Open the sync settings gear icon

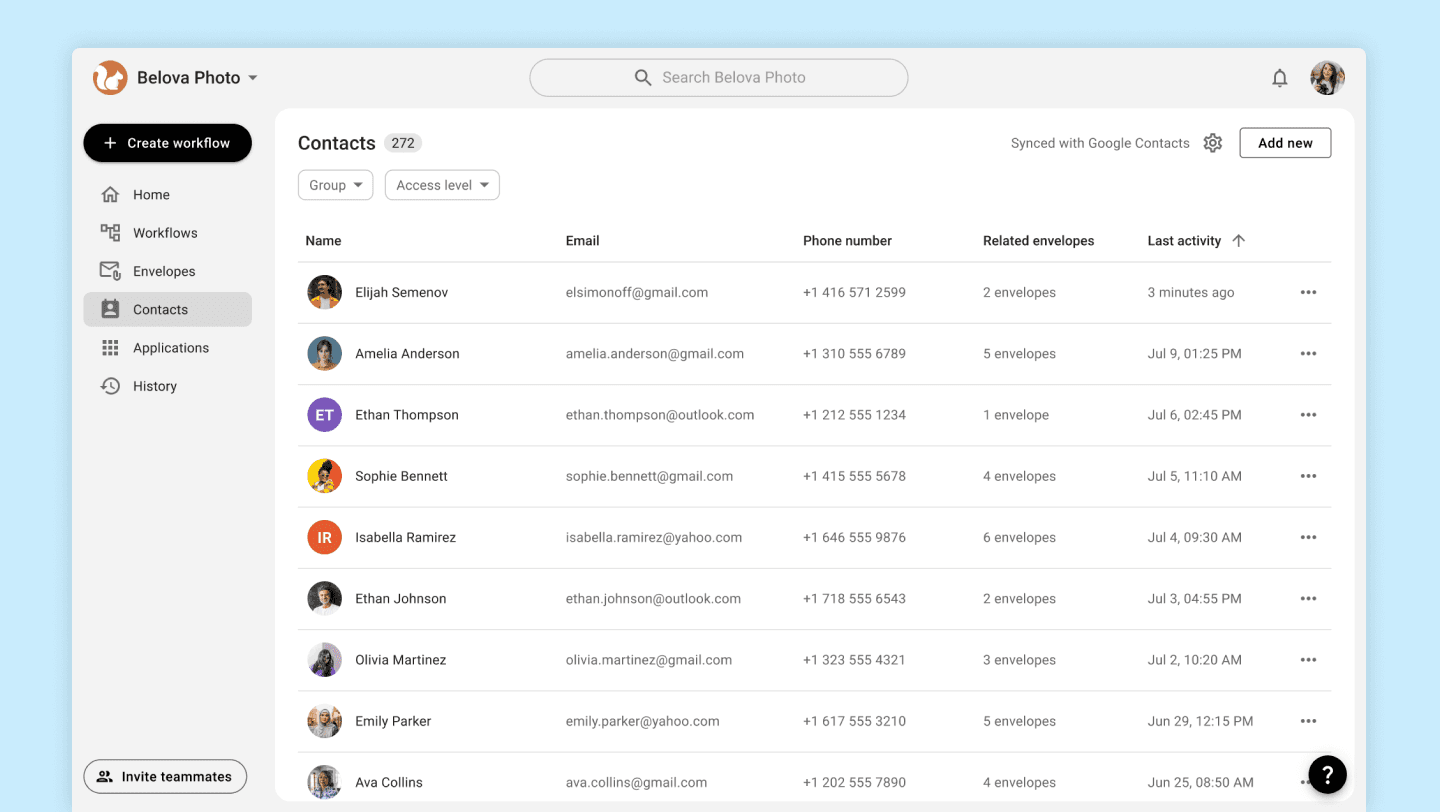tap(1213, 143)
